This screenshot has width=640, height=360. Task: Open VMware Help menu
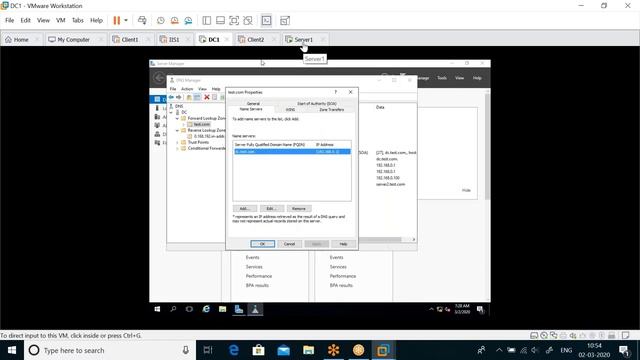tap(96, 20)
